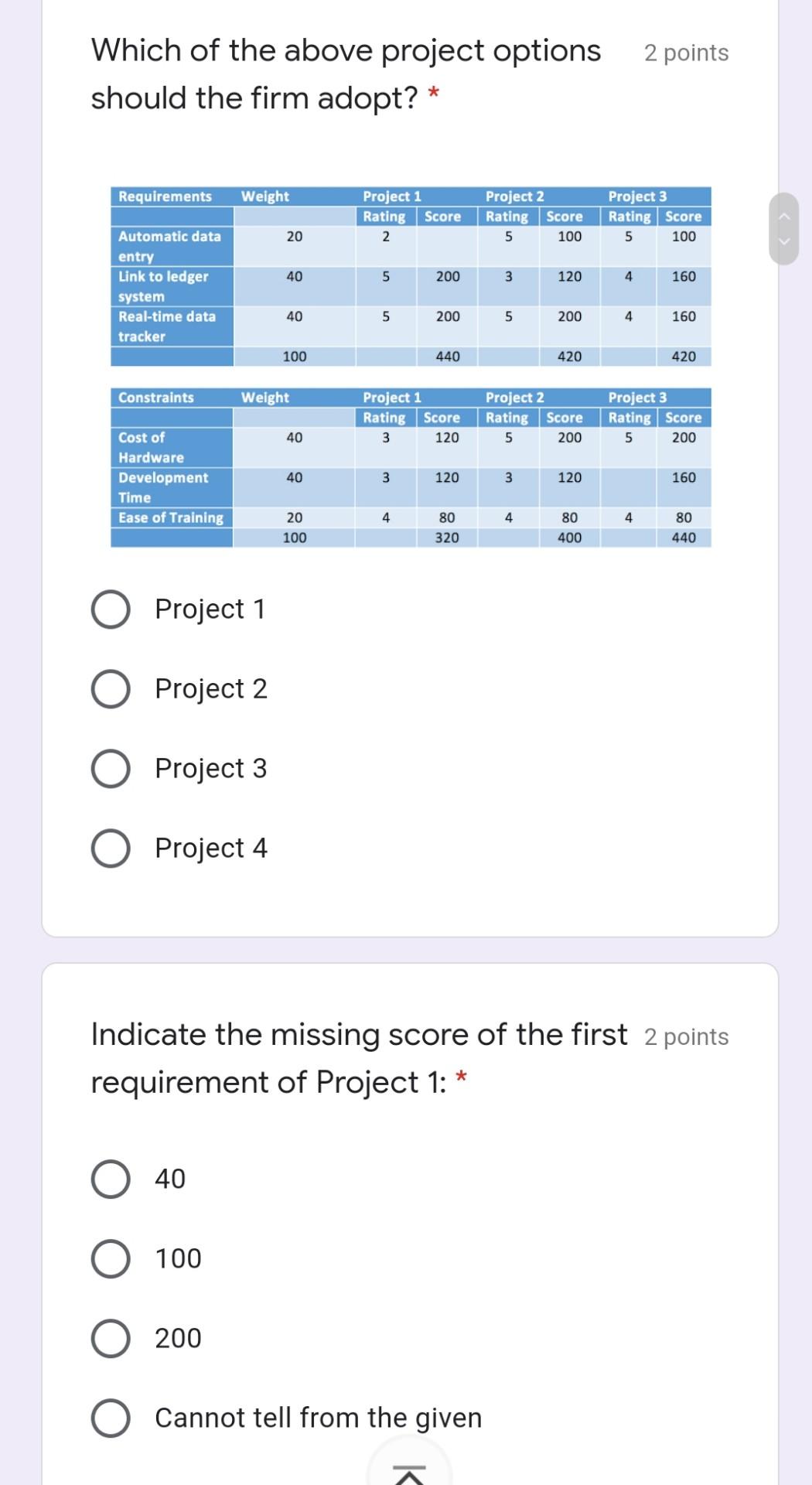This screenshot has height=1485, width=812.
Task: Click the "2 points" label of the first question
Action: [685, 53]
